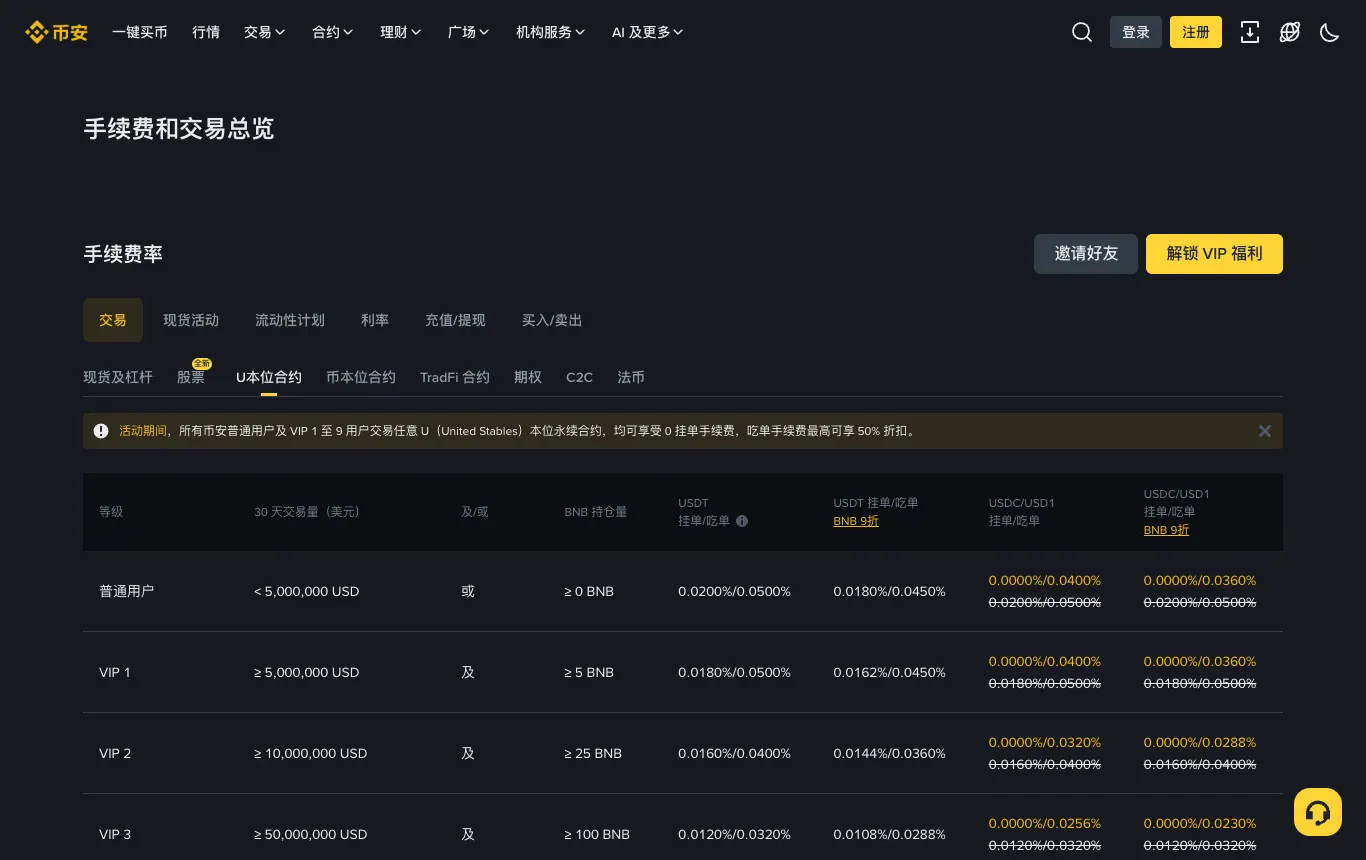Switch to the 利率 tab
1366x860 pixels.
(375, 320)
